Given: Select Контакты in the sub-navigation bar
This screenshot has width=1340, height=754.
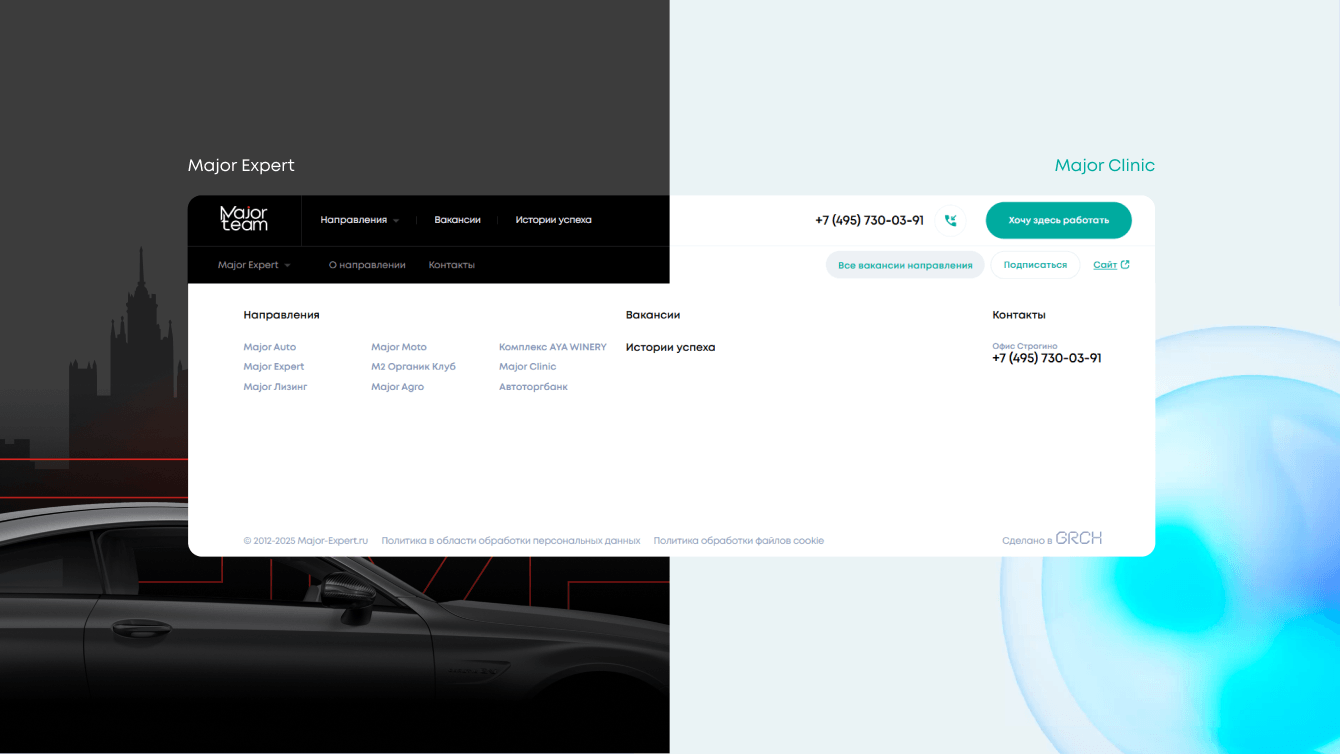Looking at the screenshot, I should pos(452,265).
